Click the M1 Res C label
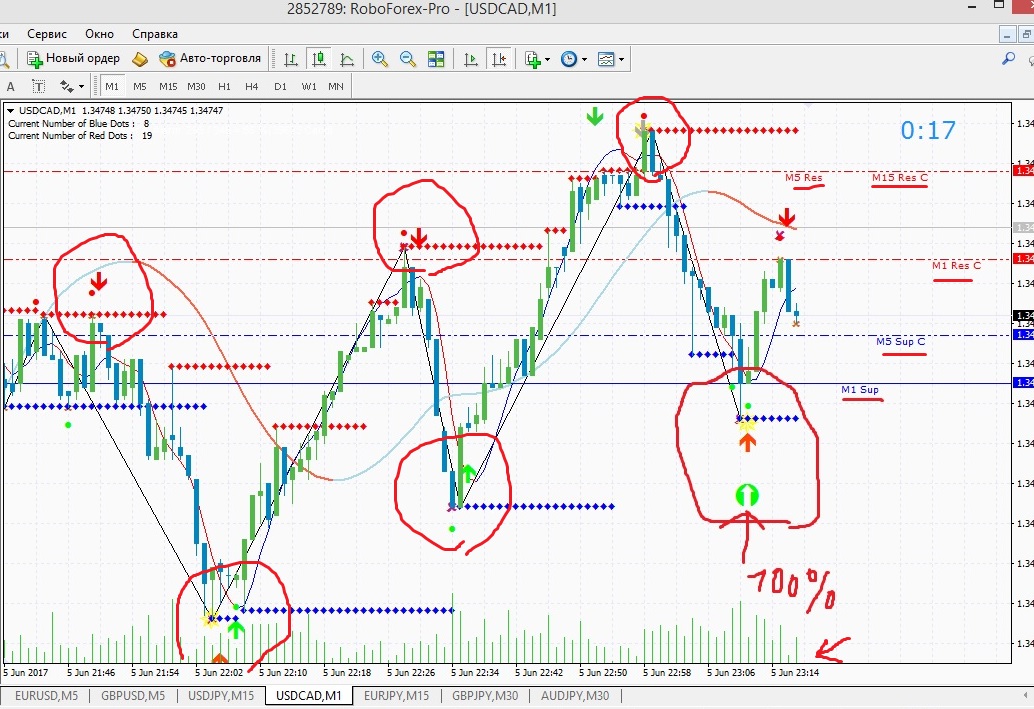 pyautogui.click(x=956, y=265)
